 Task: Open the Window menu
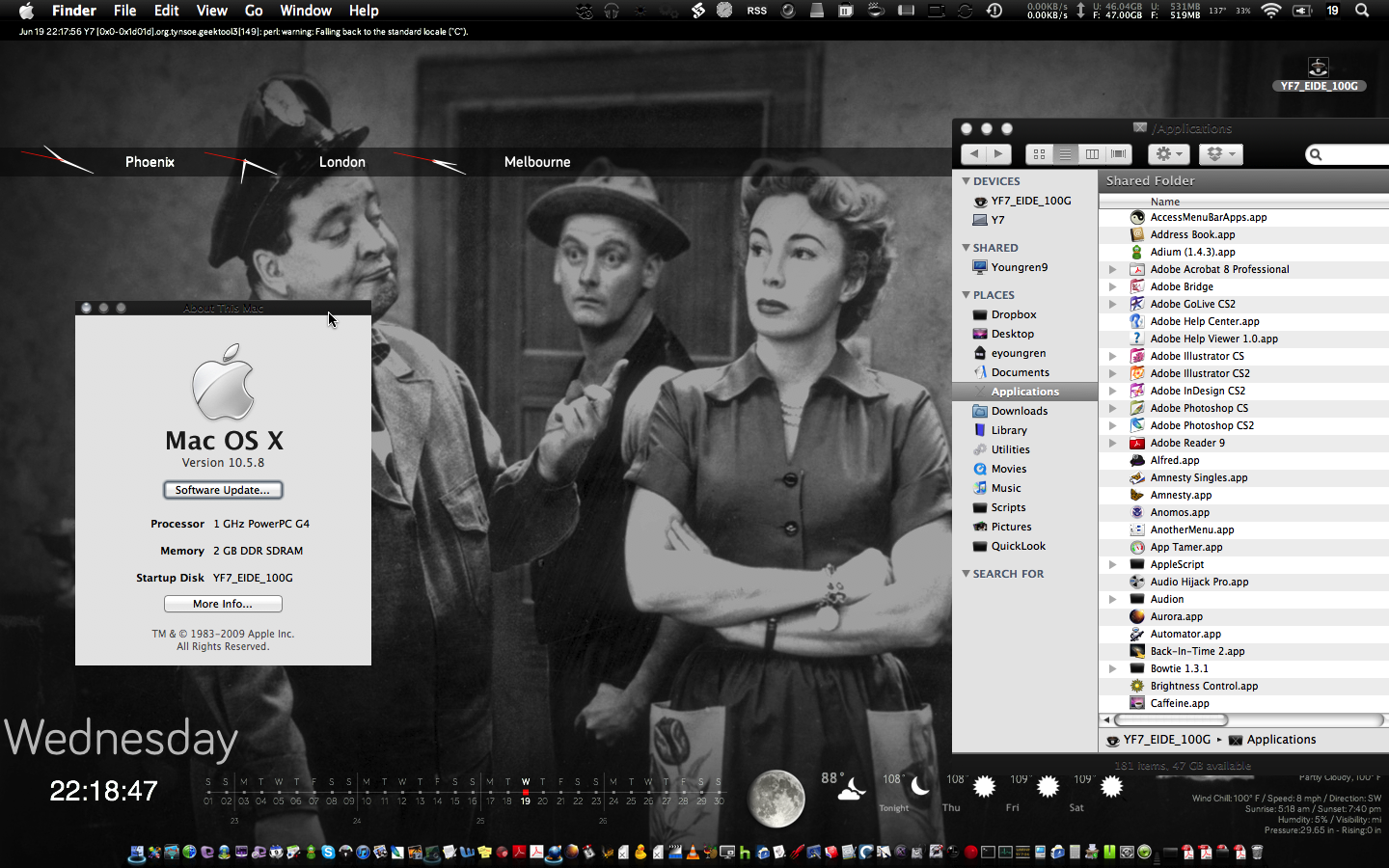[x=306, y=11]
